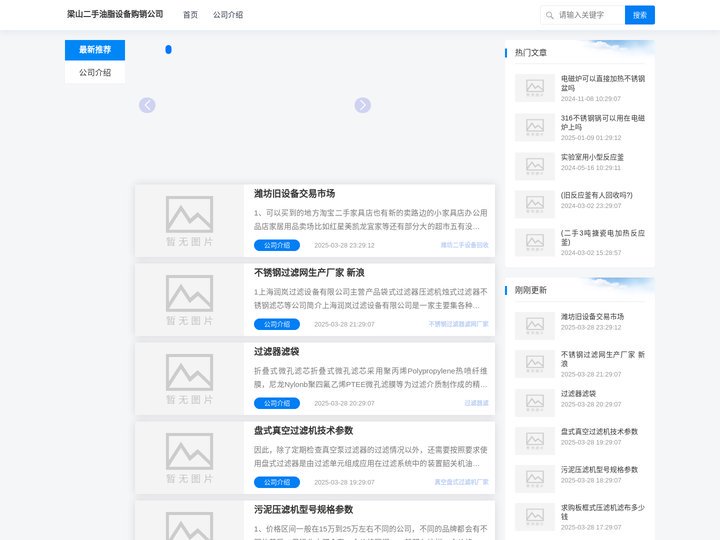Select the blue carousel indicator dot
The image size is (720, 540).
169,49
